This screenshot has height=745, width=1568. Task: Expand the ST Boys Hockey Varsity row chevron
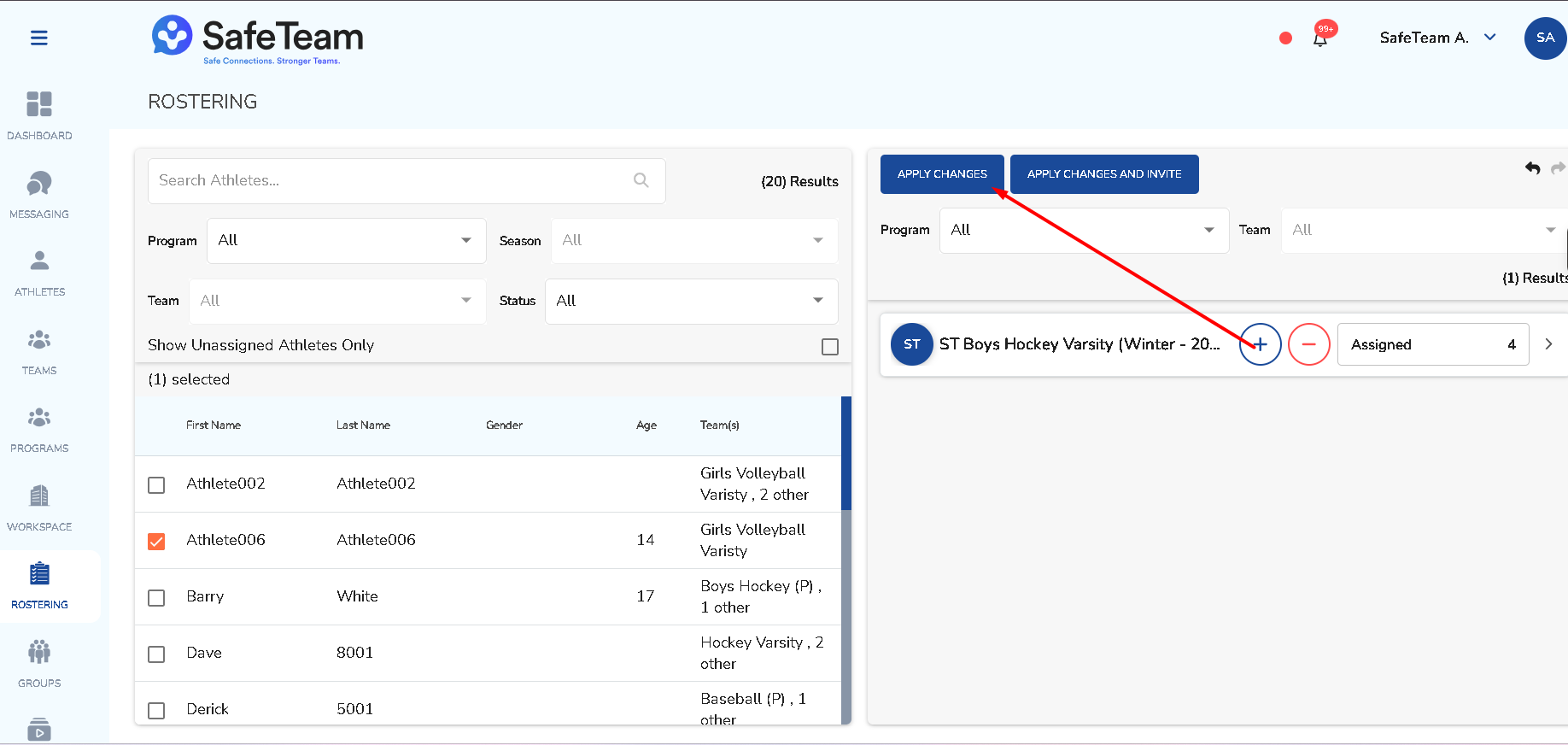tap(1548, 344)
